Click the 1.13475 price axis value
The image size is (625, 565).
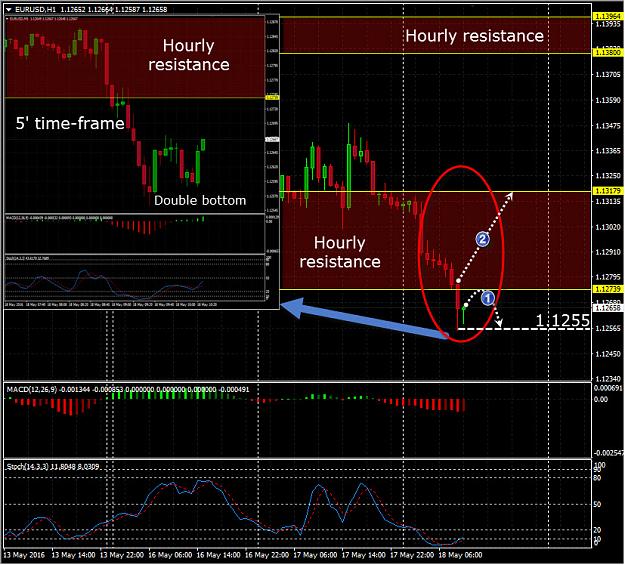[608, 126]
